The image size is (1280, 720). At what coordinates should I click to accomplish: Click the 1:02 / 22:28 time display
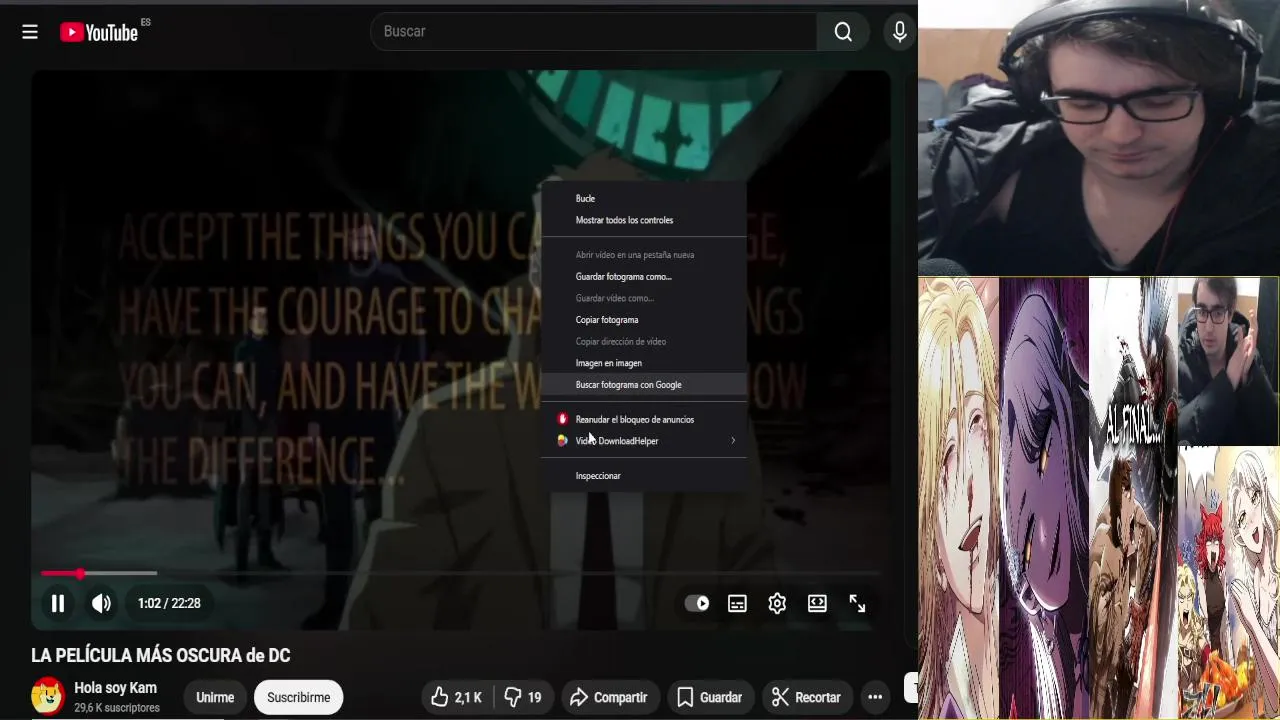tap(169, 603)
